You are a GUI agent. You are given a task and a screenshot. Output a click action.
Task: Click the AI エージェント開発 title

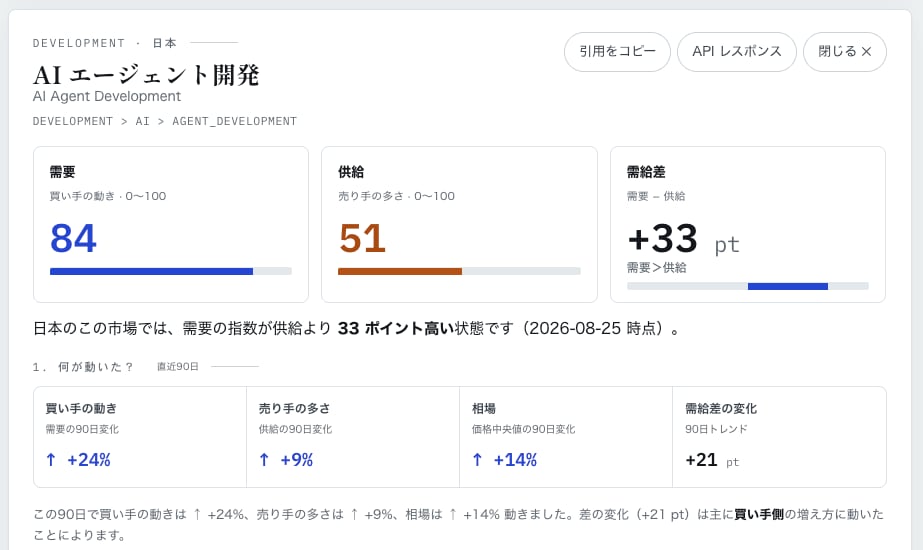[146, 75]
